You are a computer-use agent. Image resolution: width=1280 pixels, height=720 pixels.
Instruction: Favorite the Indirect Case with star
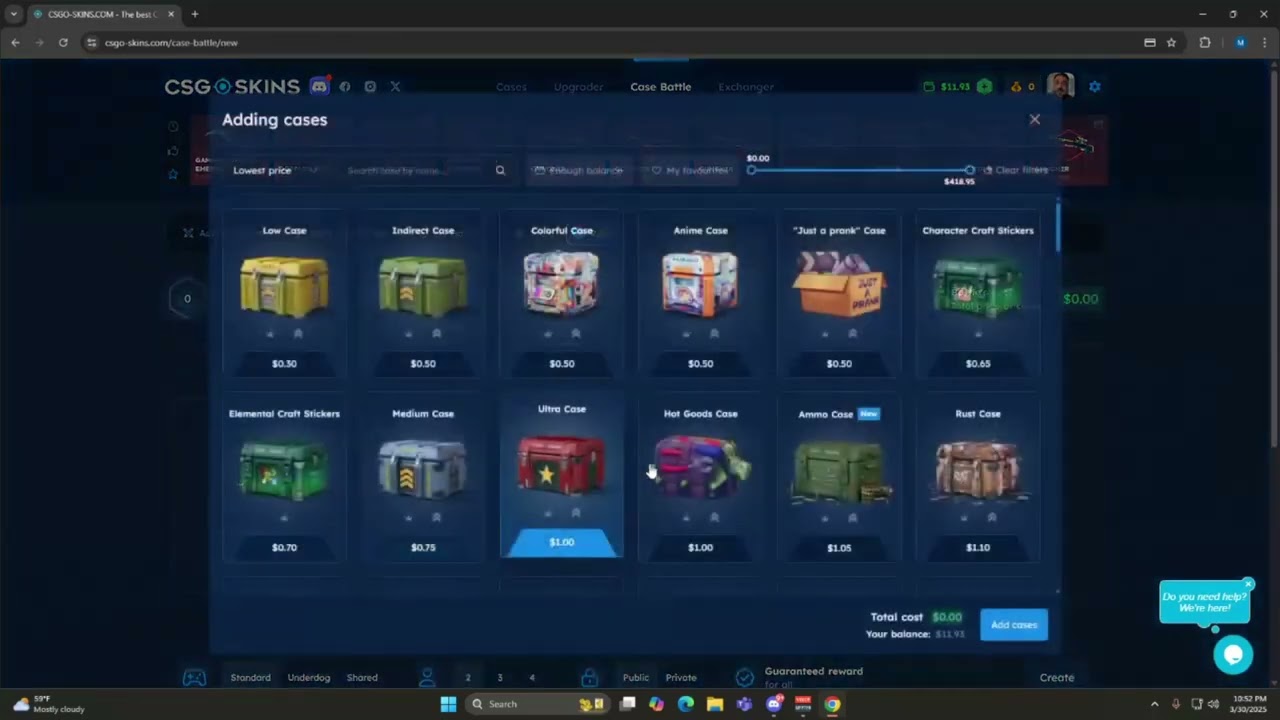click(x=408, y=334)
